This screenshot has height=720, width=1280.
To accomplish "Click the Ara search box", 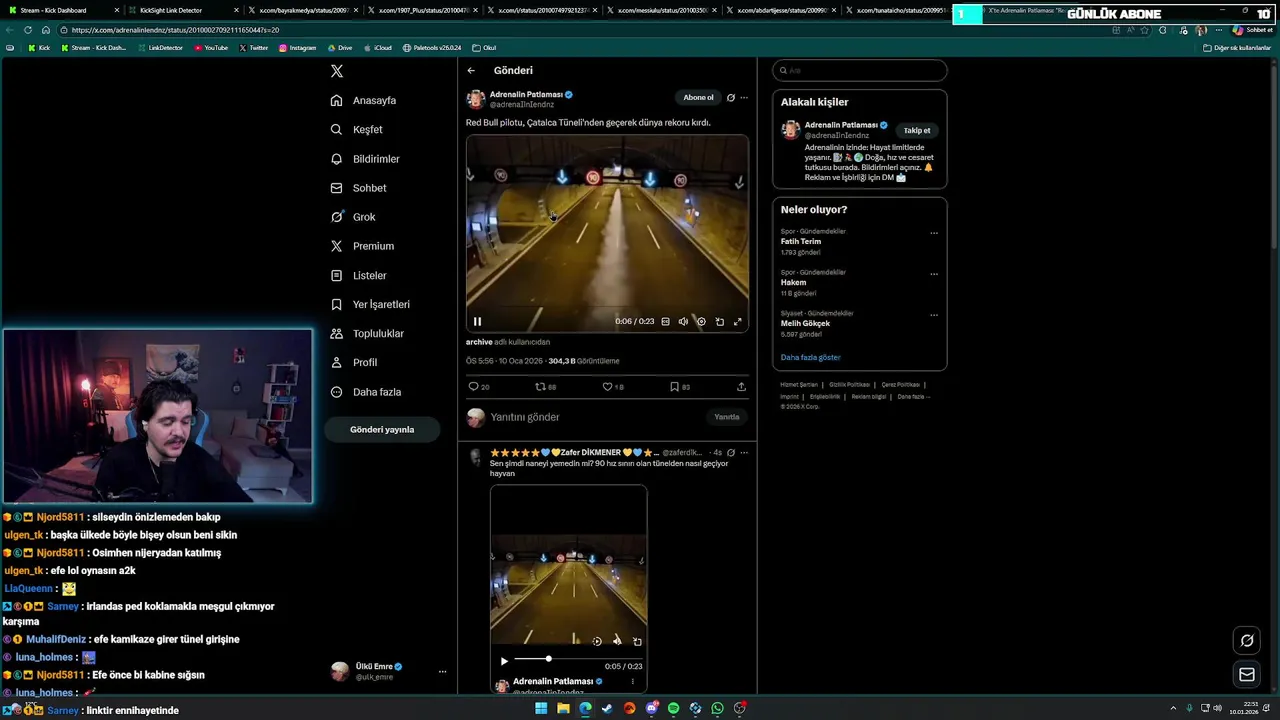I will [860, 71].
